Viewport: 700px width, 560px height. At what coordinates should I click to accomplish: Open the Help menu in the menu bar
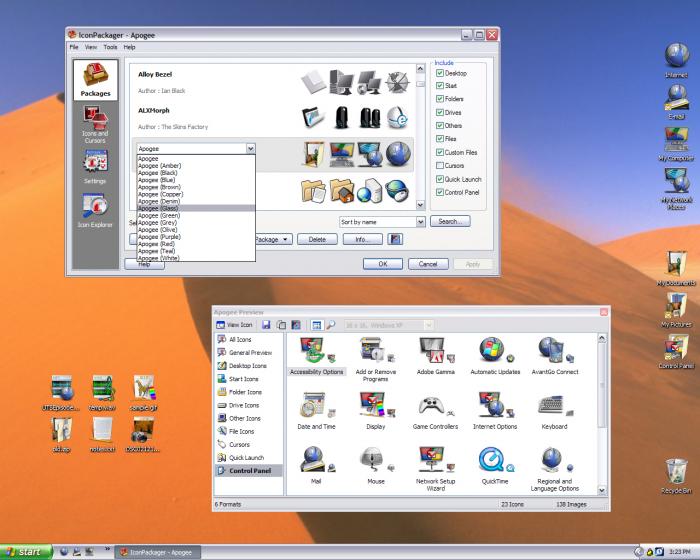pyautogui.click(x=129, y=47)
